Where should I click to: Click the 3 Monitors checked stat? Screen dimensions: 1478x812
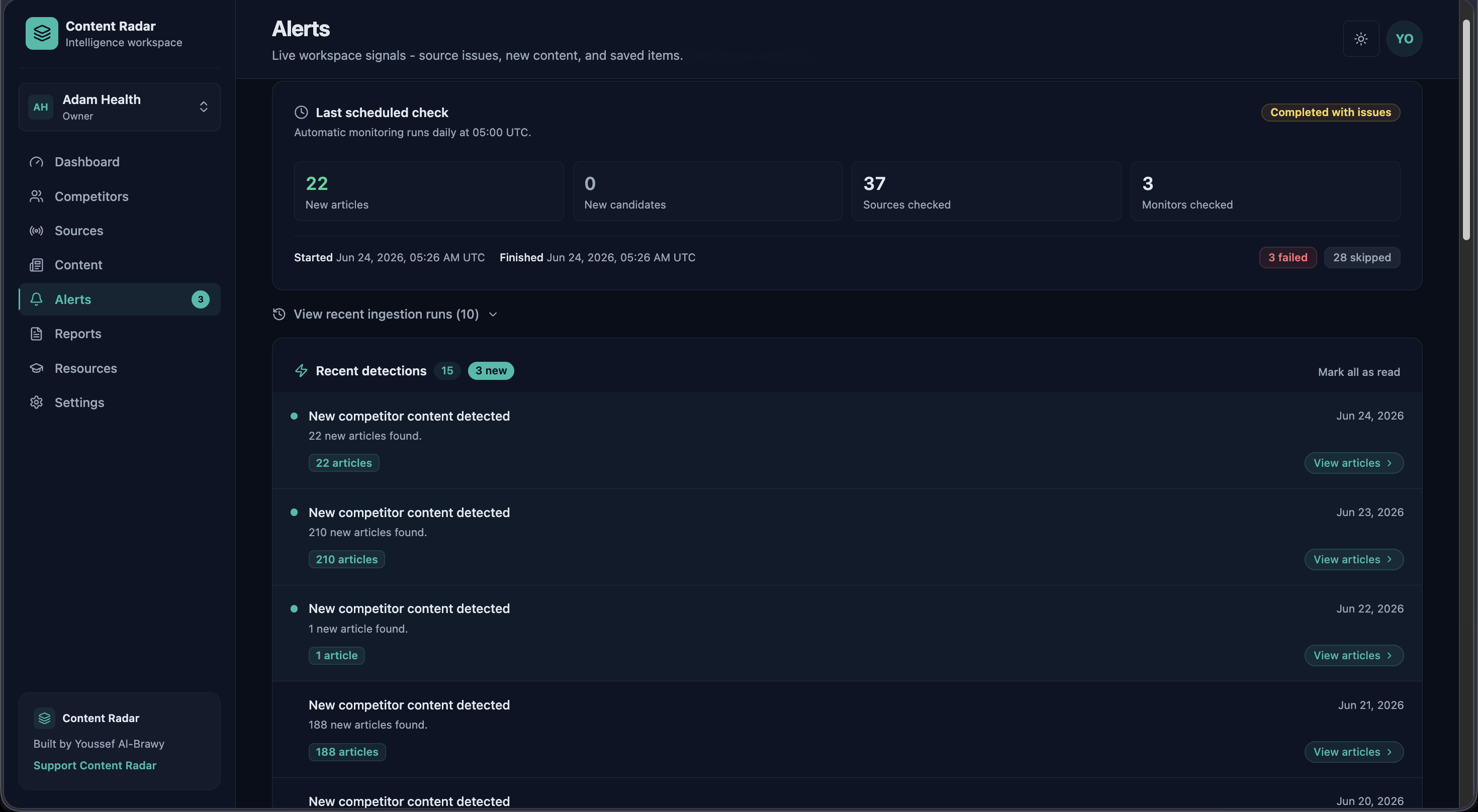pyautogui.click(x=1265, y=191)
